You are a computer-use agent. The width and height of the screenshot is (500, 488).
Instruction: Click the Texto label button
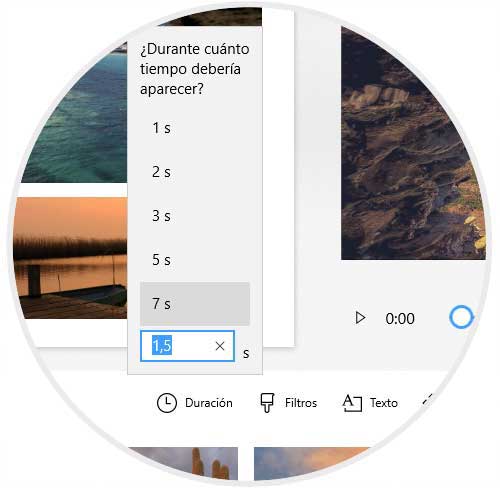coord(384,403)
